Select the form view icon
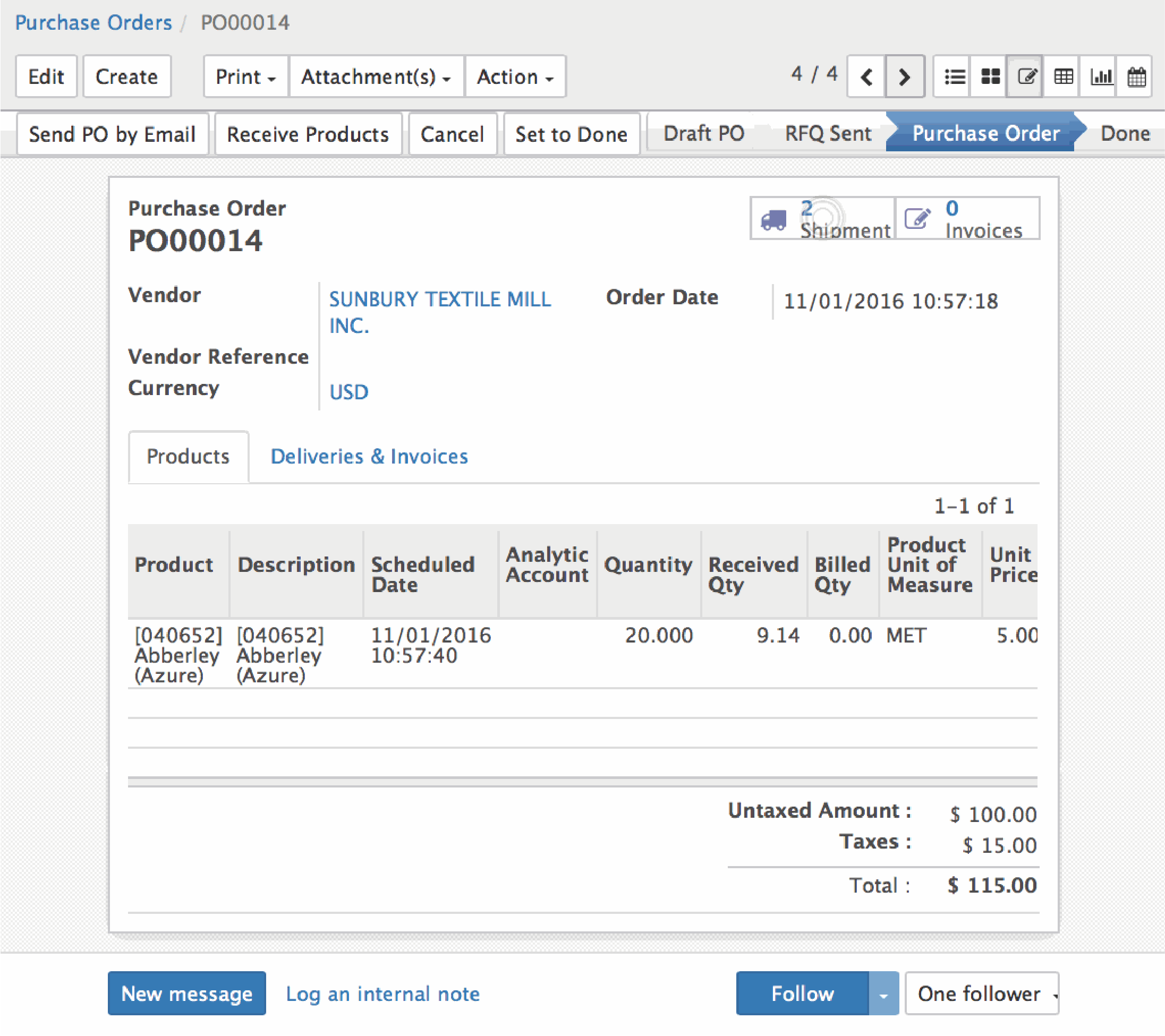The height and width of the screenshot is (1036, 1165). tap(1025, 76)
